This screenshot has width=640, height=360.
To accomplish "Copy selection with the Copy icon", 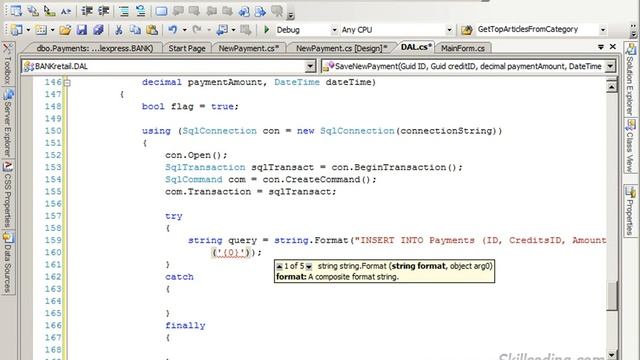I will (135, 30).
